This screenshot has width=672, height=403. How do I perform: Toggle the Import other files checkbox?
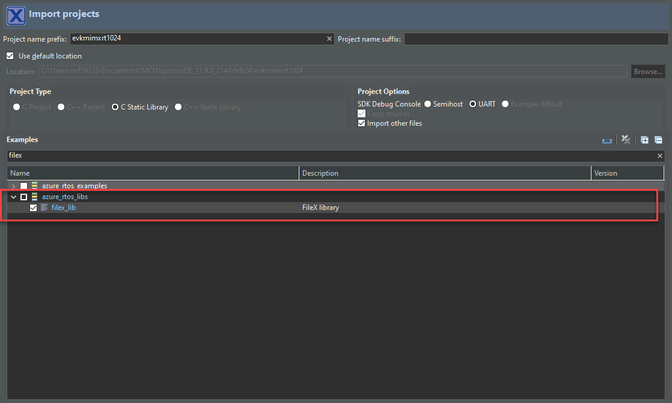pyautogui.click(x=361, y=123)
